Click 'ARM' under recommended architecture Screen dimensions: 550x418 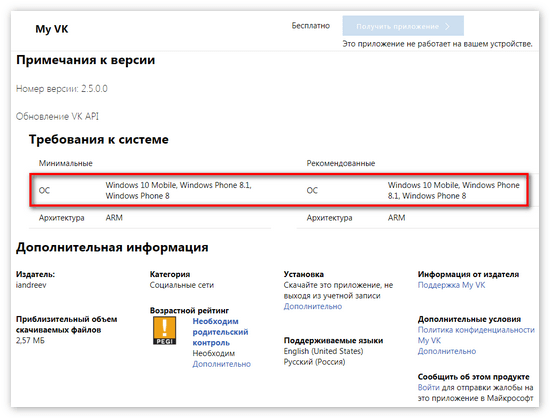click(396, 217)
